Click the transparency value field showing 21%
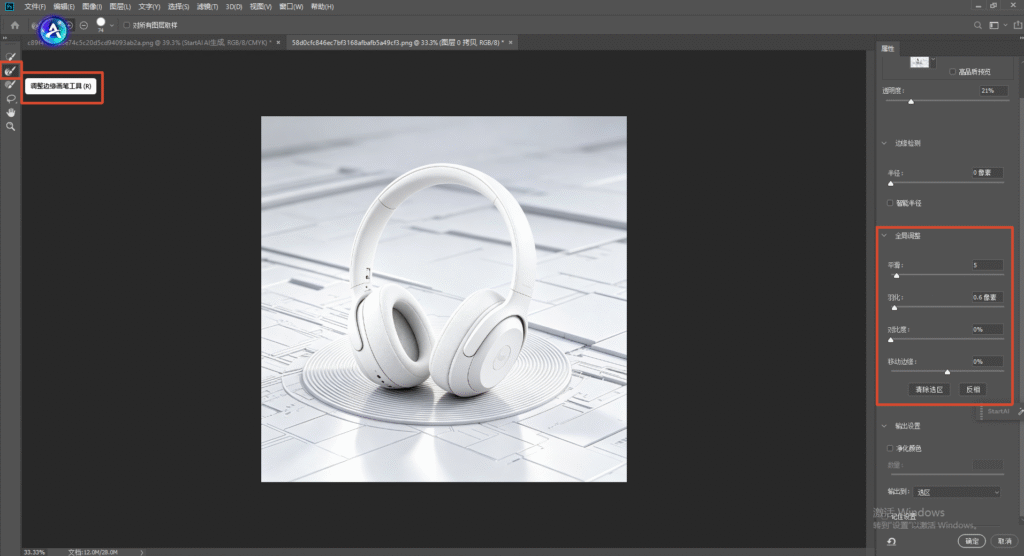The width and height of the screenshot is (1024, 556). click(994, 91)
